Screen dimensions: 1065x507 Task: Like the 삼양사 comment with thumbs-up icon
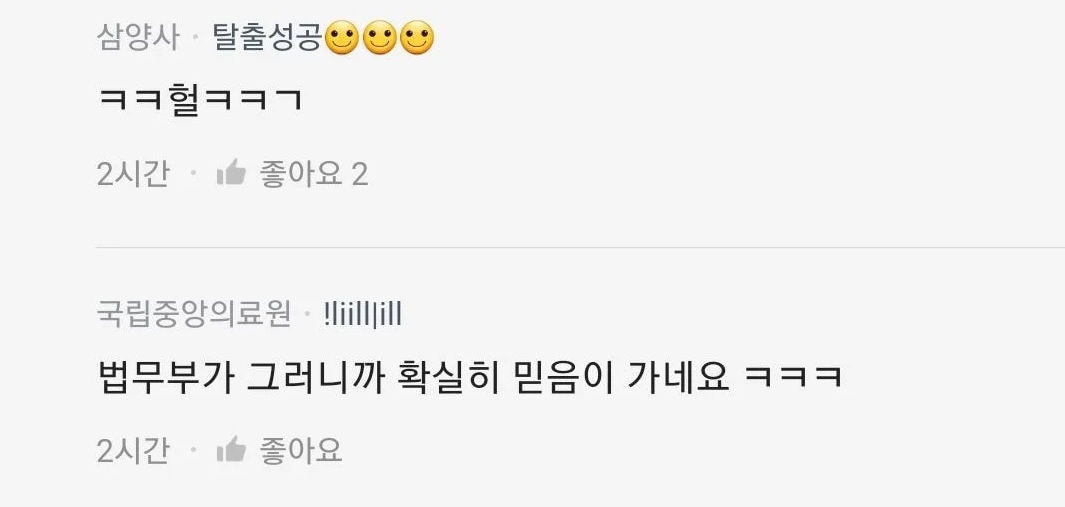231,173
